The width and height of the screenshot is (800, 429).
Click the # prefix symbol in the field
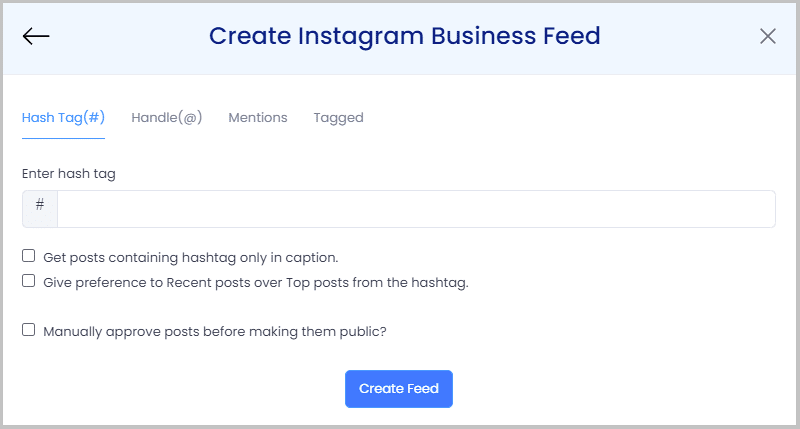point(40,205)
